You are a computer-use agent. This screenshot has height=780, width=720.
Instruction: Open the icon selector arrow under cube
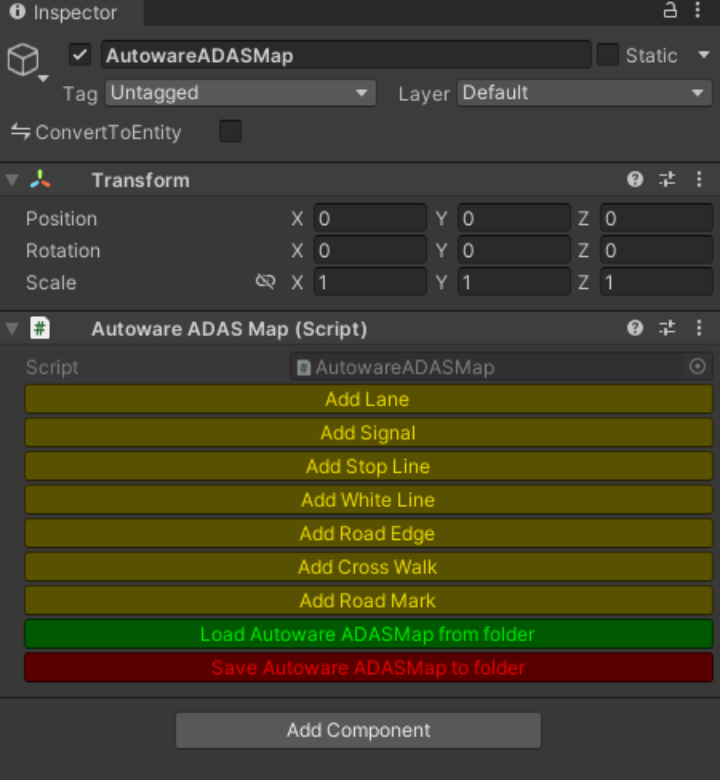point(43,78)
